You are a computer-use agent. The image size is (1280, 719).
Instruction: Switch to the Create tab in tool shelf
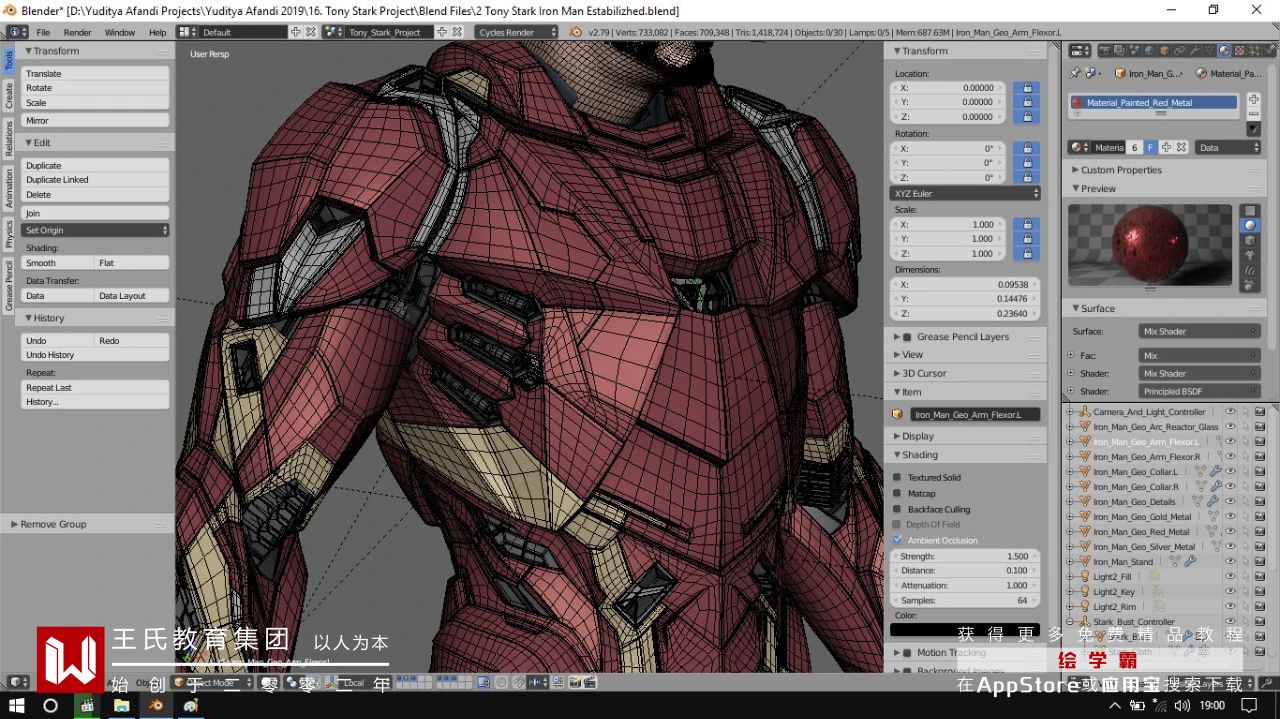(x=9, y=96)
